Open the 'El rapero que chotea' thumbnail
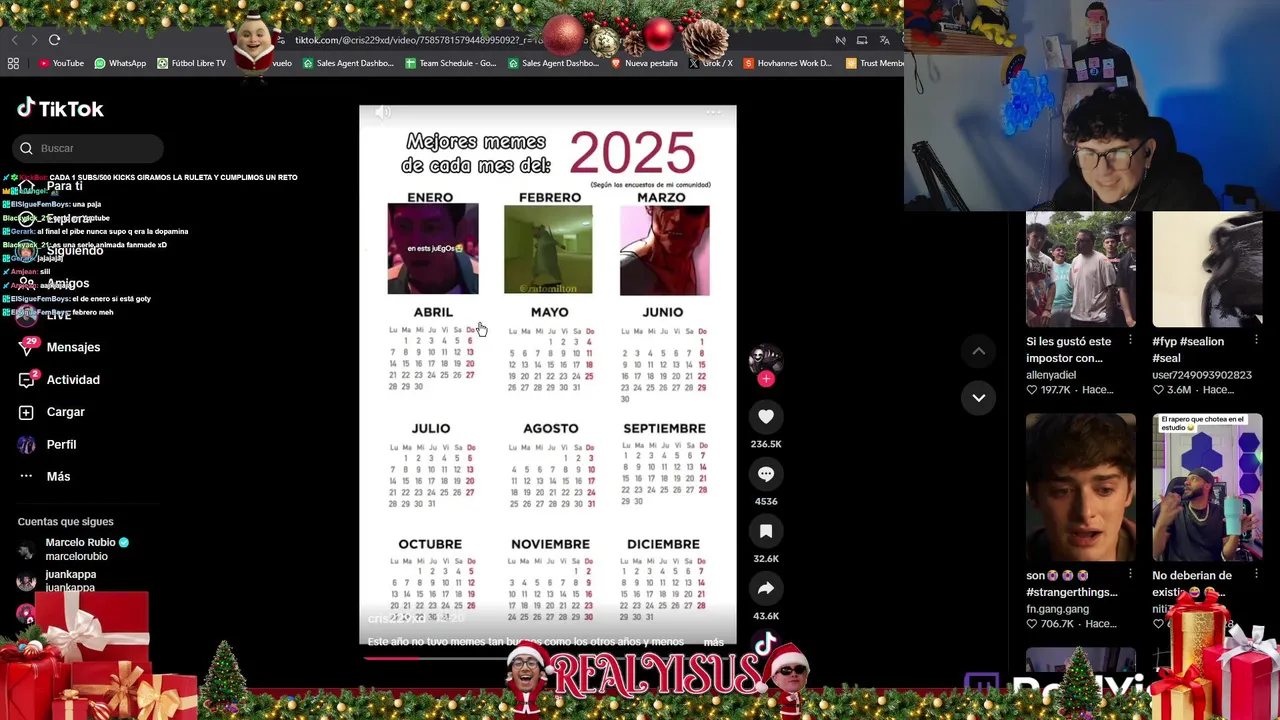The height and width of the screenshot is (720, 1280). point(1207,488)
